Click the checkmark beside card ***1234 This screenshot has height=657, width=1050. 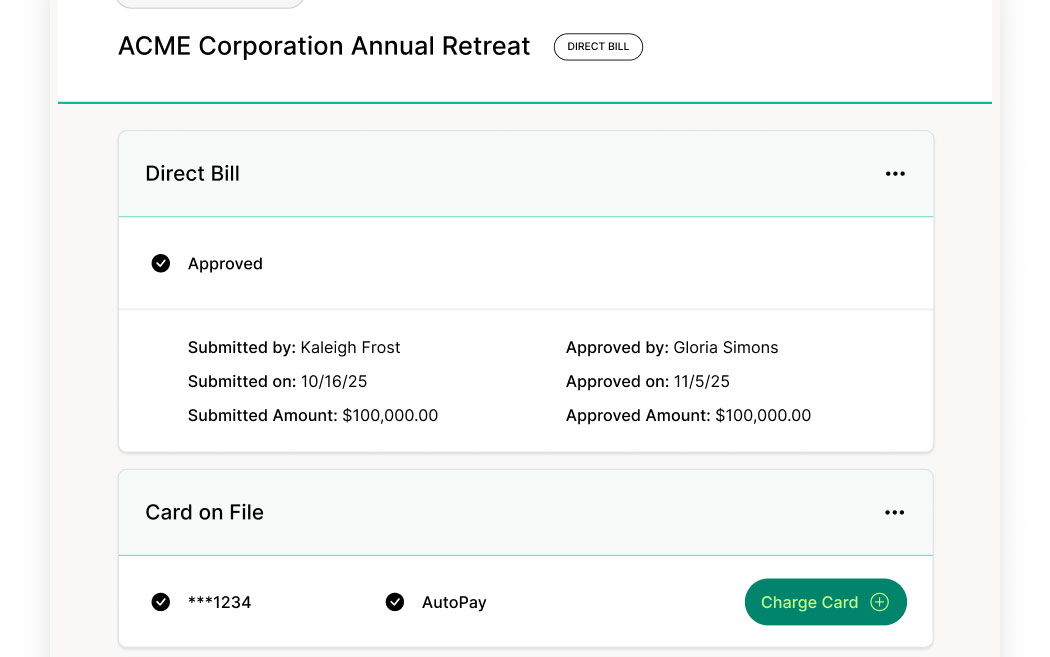pos(161,602)
